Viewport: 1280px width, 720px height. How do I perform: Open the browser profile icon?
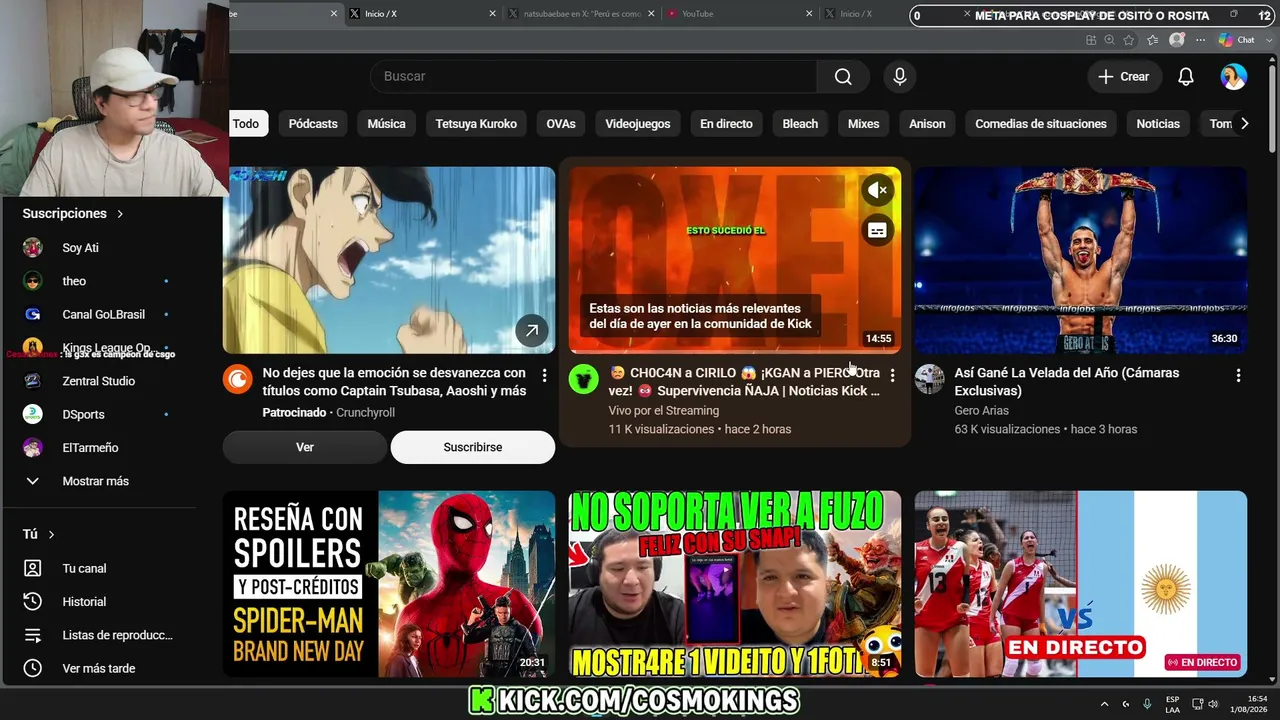(1177, 40)
